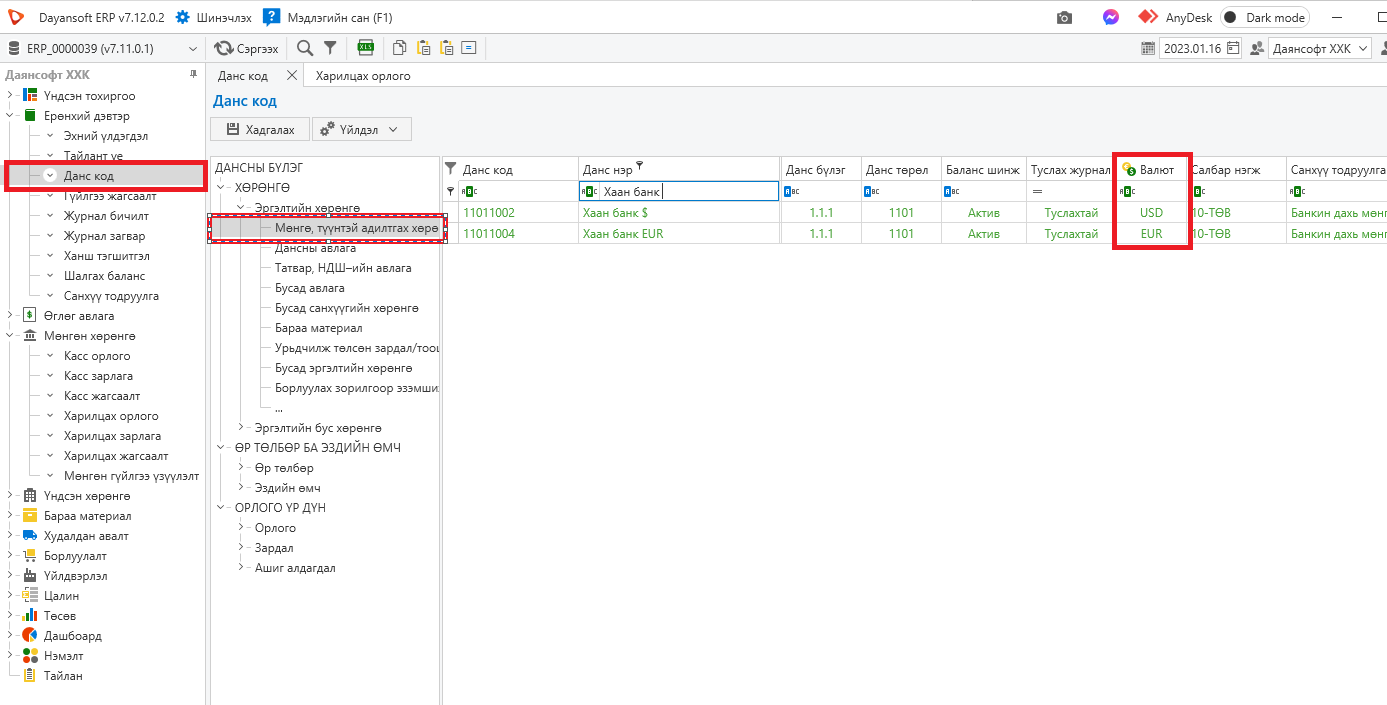Launch AnyDesk from the title bar
Screen dimensions: 1387x705
[1174, 18]
